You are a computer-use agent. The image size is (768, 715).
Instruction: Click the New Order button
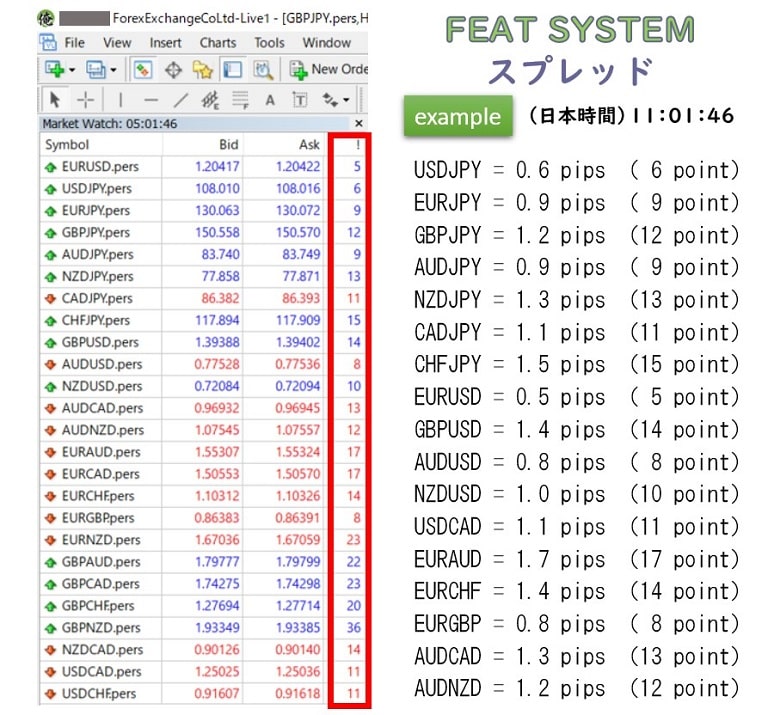[x=328, y=70]
